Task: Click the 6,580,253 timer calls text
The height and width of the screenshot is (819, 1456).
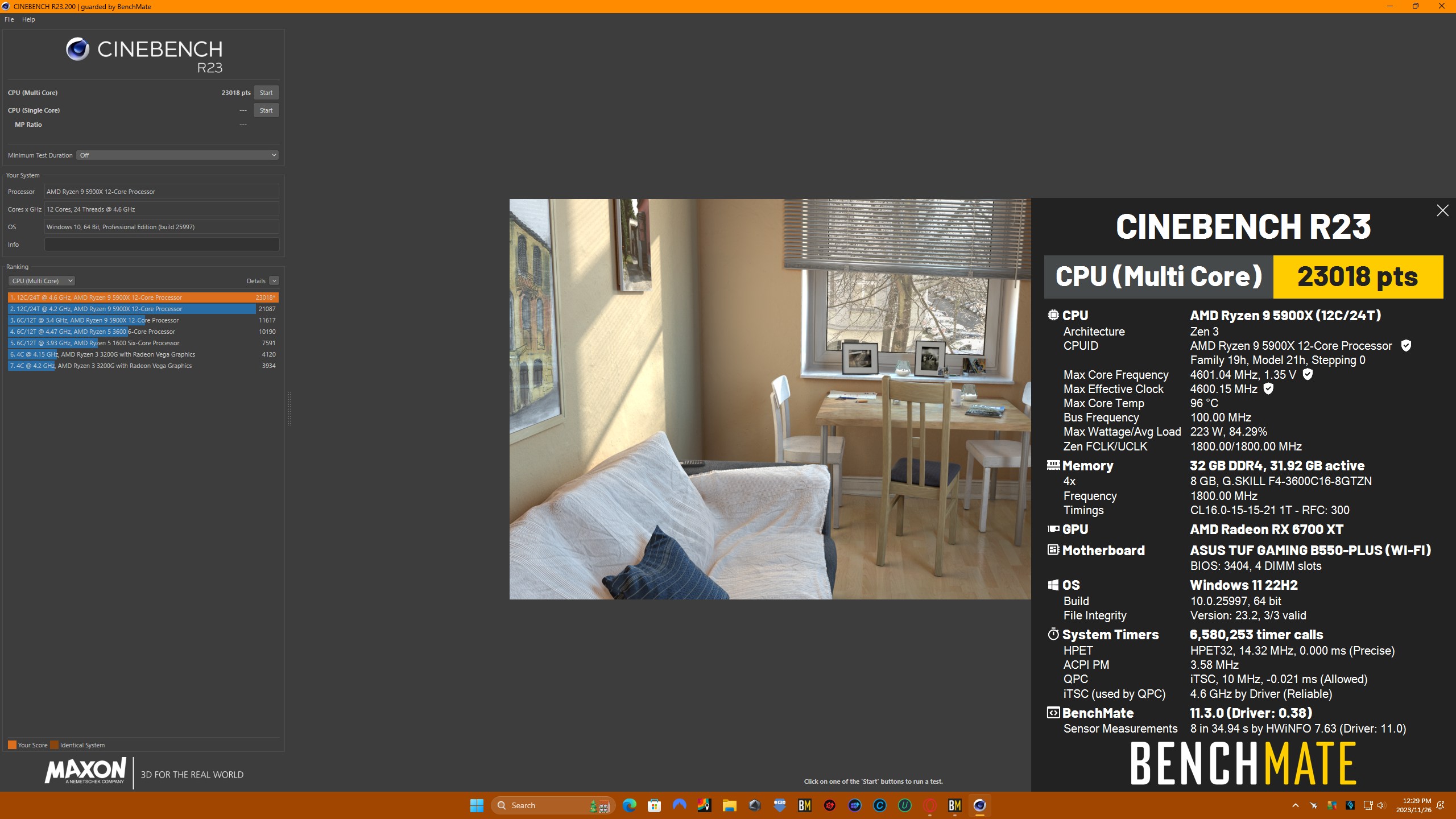Action: click(x=1256, y=635)
